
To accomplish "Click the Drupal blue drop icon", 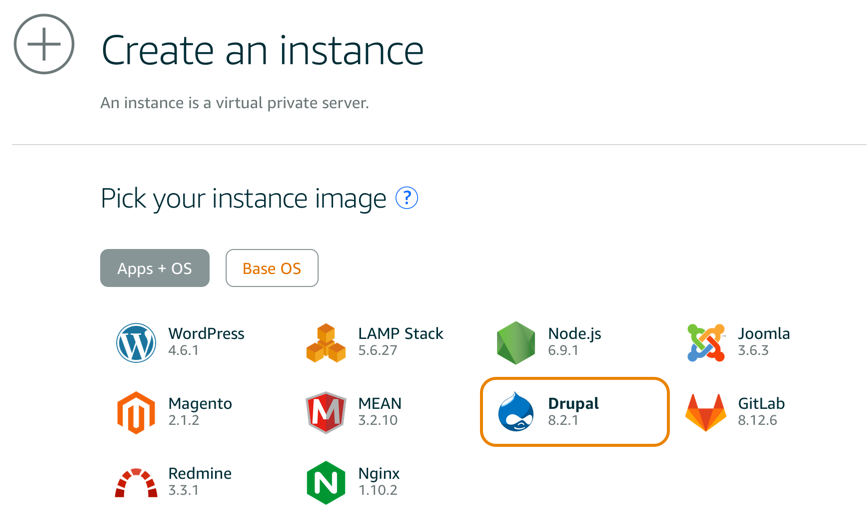I will pos(516,411).
